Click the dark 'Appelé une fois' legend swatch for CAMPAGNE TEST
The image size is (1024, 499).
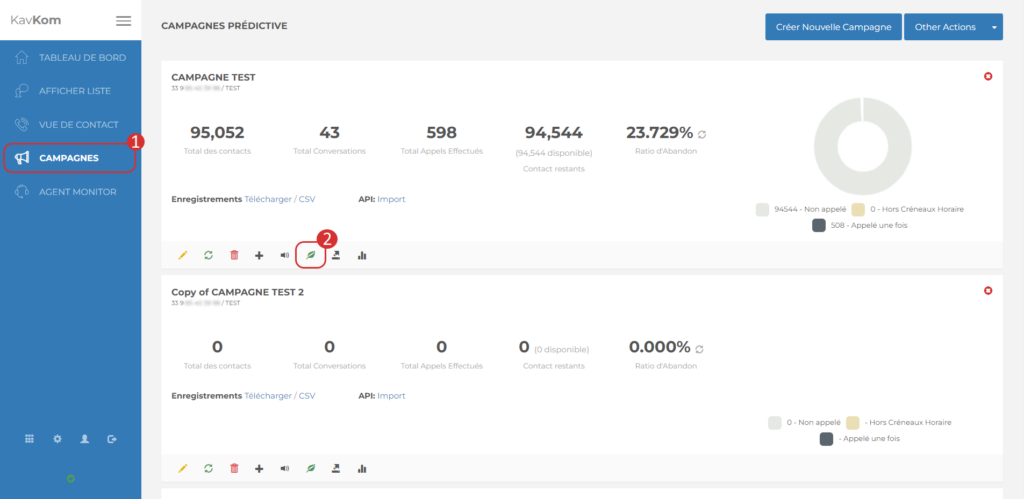click(820, 226)
